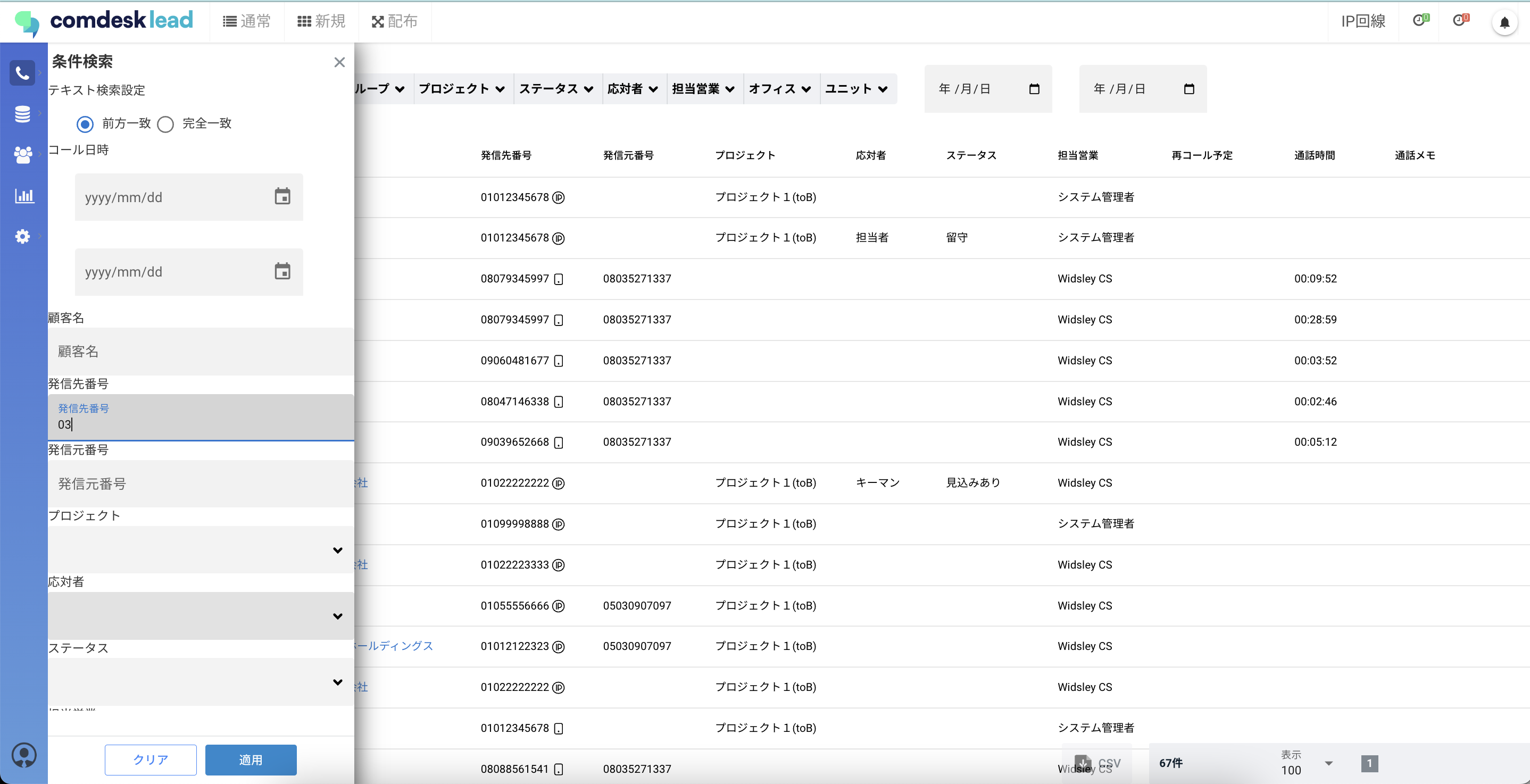Expand the ステータス filter dropdown in header
Viewport: 1530px width, 784px height.
pyautogui.click(x=556, y=89)
